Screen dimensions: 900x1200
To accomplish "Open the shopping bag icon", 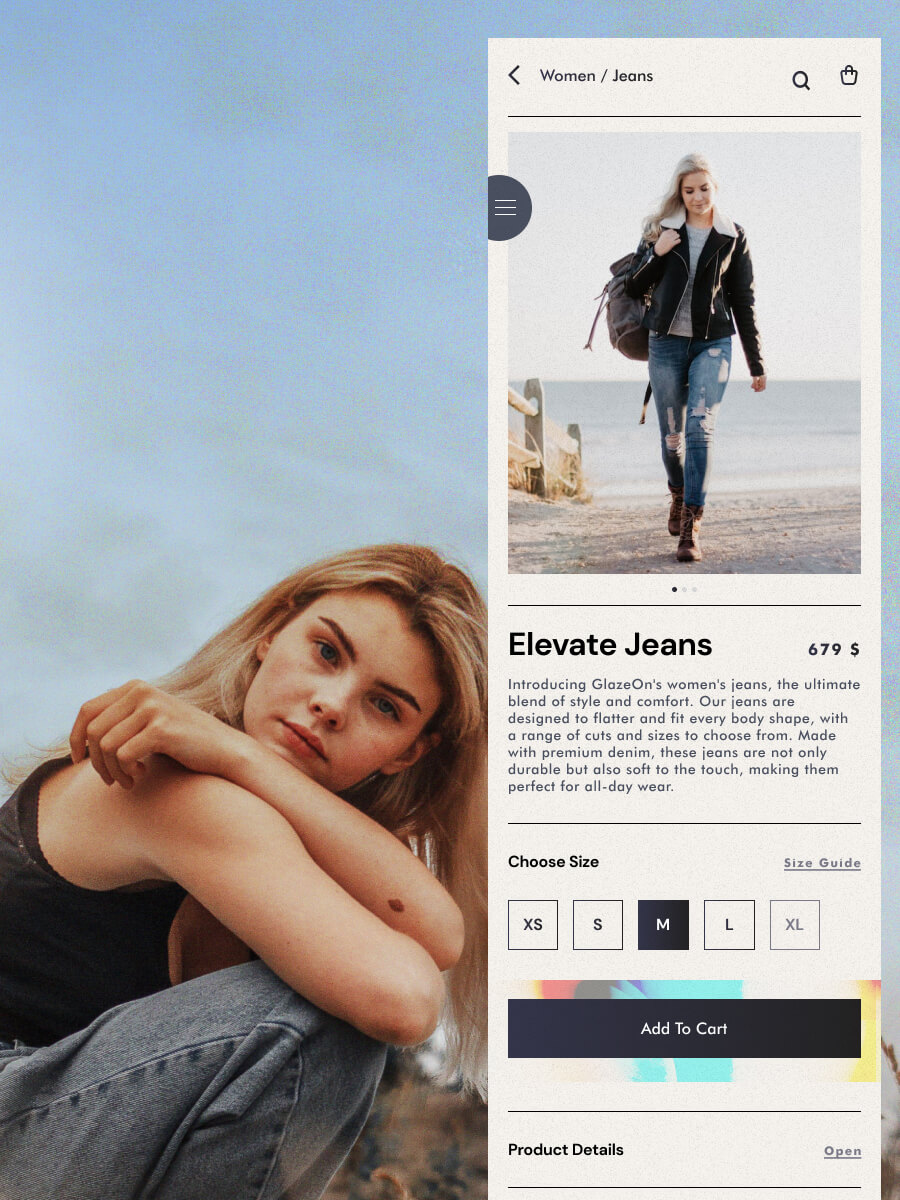I will [x=849, y=75].
